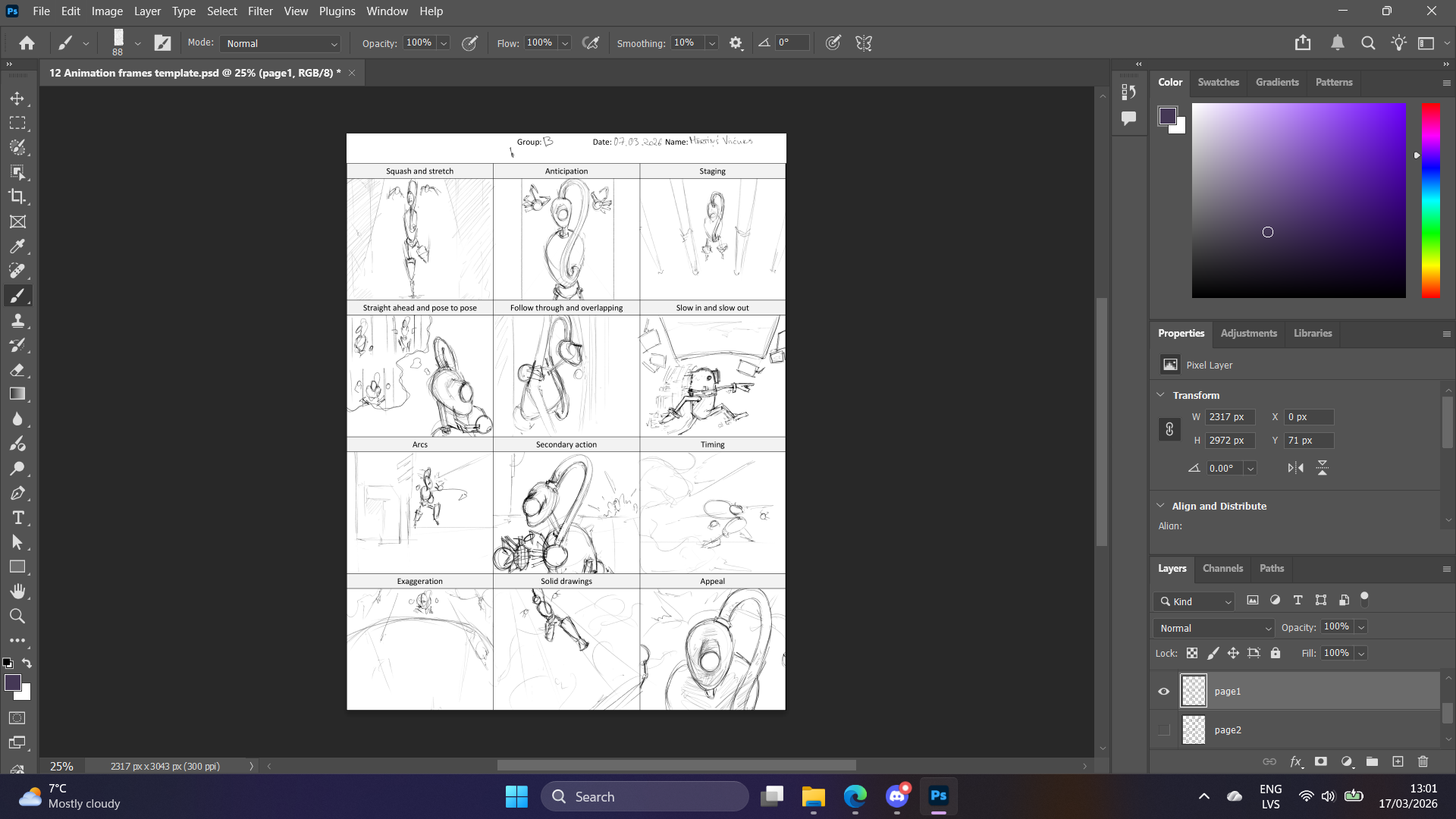Select the Horizontal Type tool
This screenshot has width=1456, height=819.
pyautogui.click(x=17, y=518)
